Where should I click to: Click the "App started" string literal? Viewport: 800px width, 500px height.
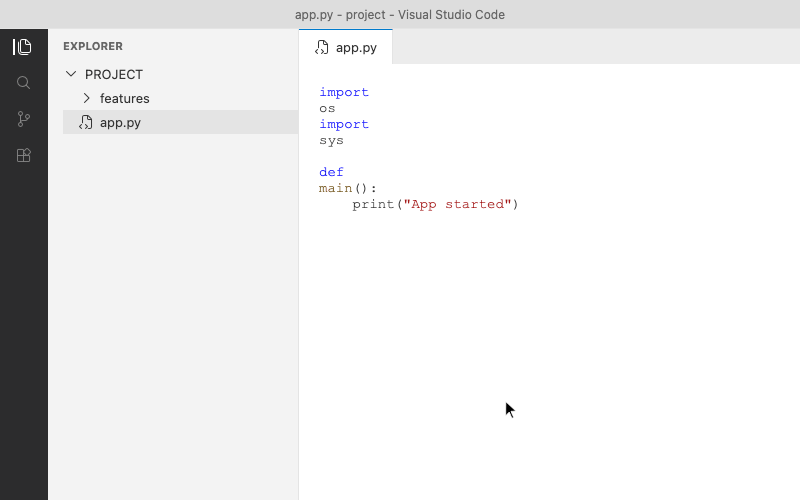click(458, 204)
